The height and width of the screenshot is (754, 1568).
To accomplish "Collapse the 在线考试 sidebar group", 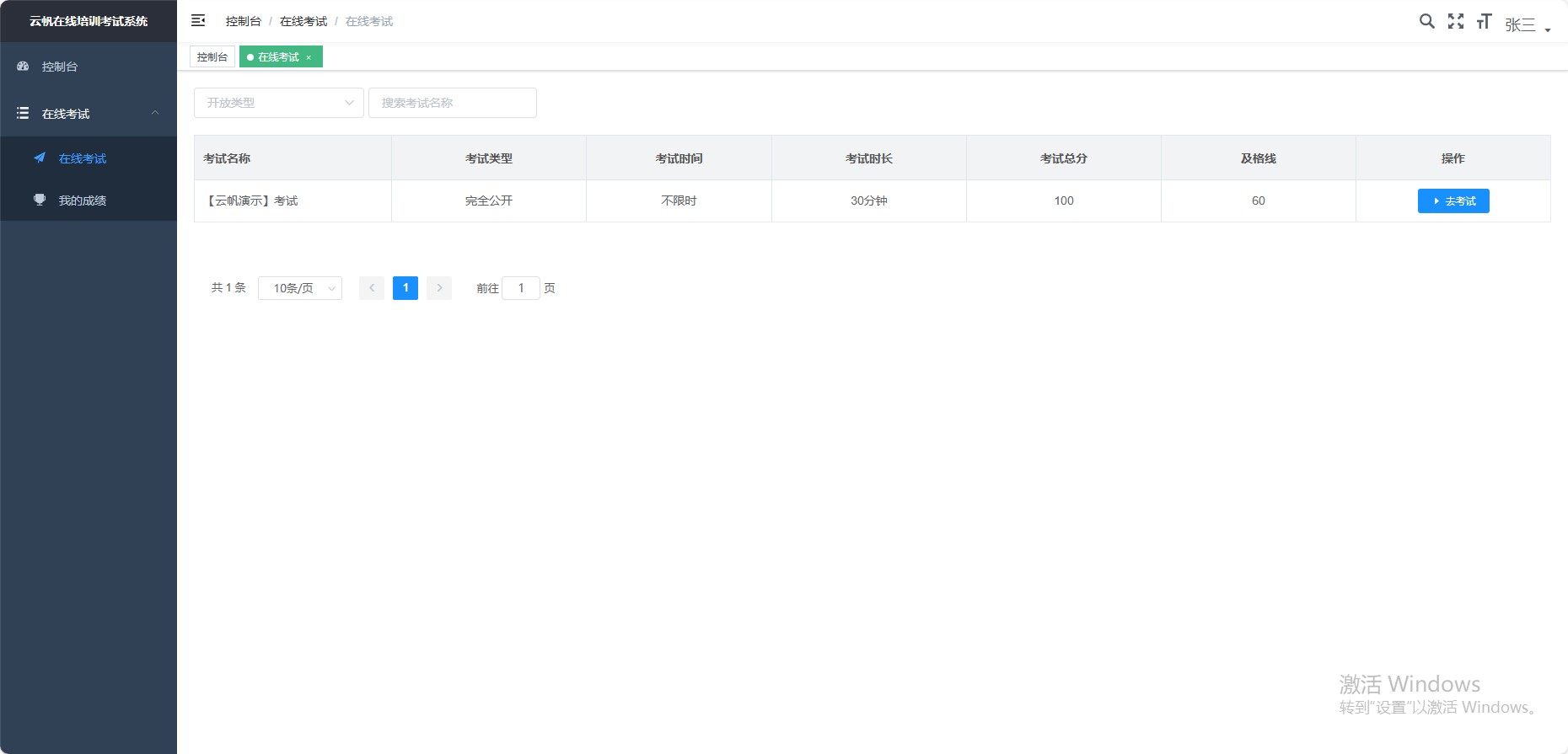I will pos(89,113).
